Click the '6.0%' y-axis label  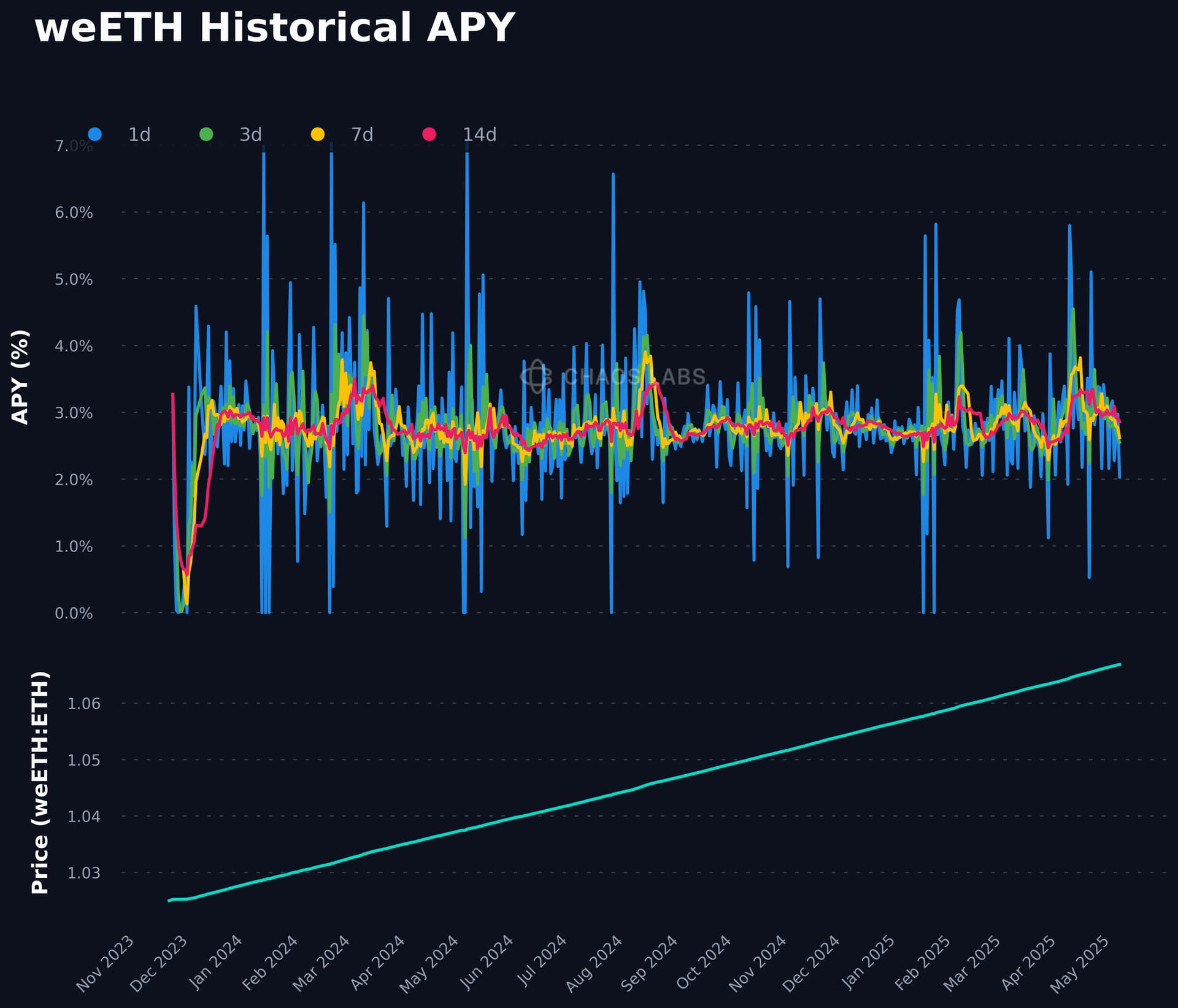(74, 213)
